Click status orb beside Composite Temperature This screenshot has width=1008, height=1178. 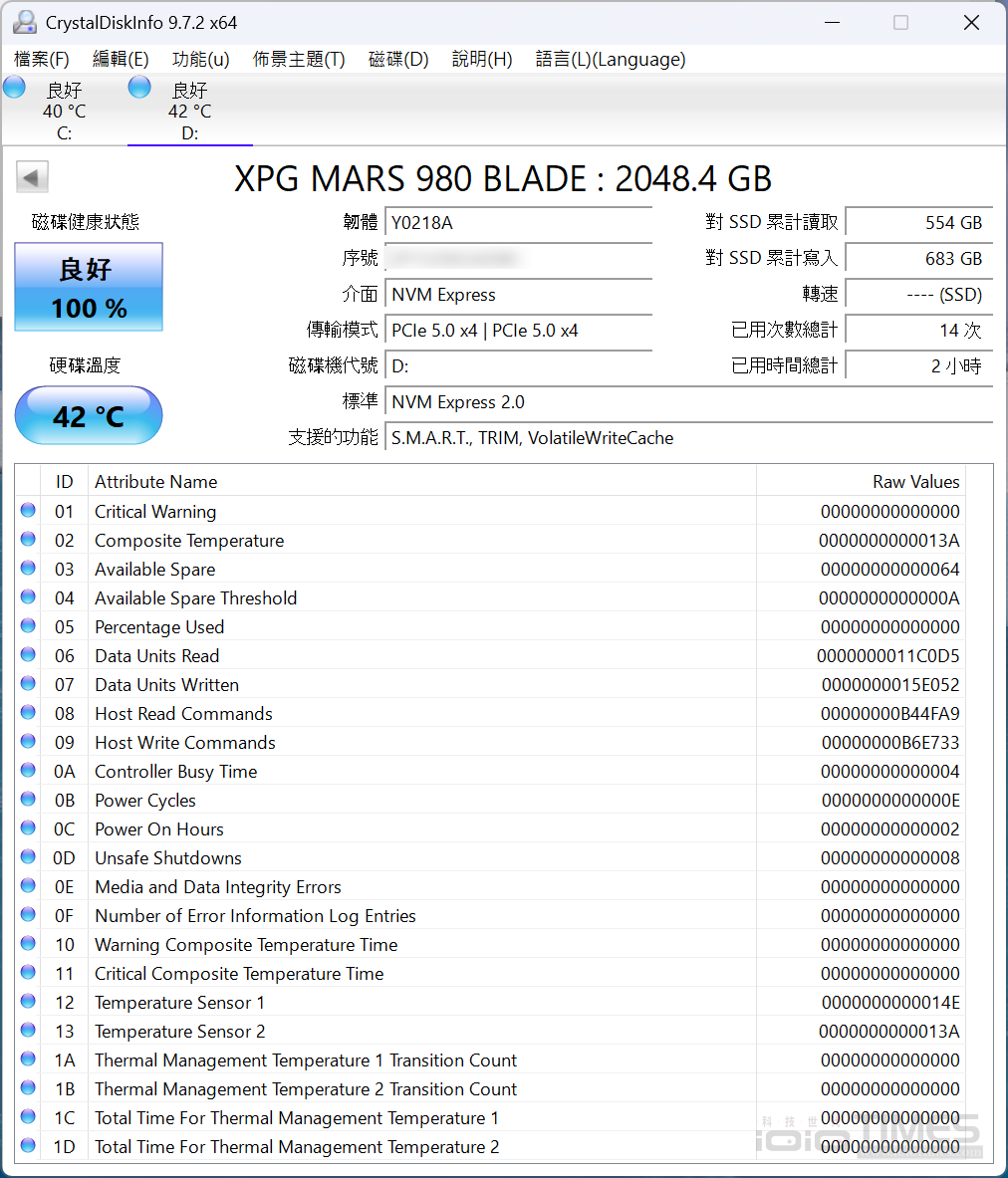pyautogui.click(x=28, y=540)
